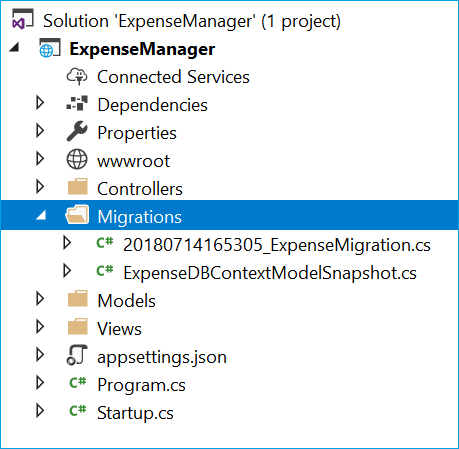459x449 pixels.
Task: Expand the Views folder arrow
Action: tap(40, 327)
